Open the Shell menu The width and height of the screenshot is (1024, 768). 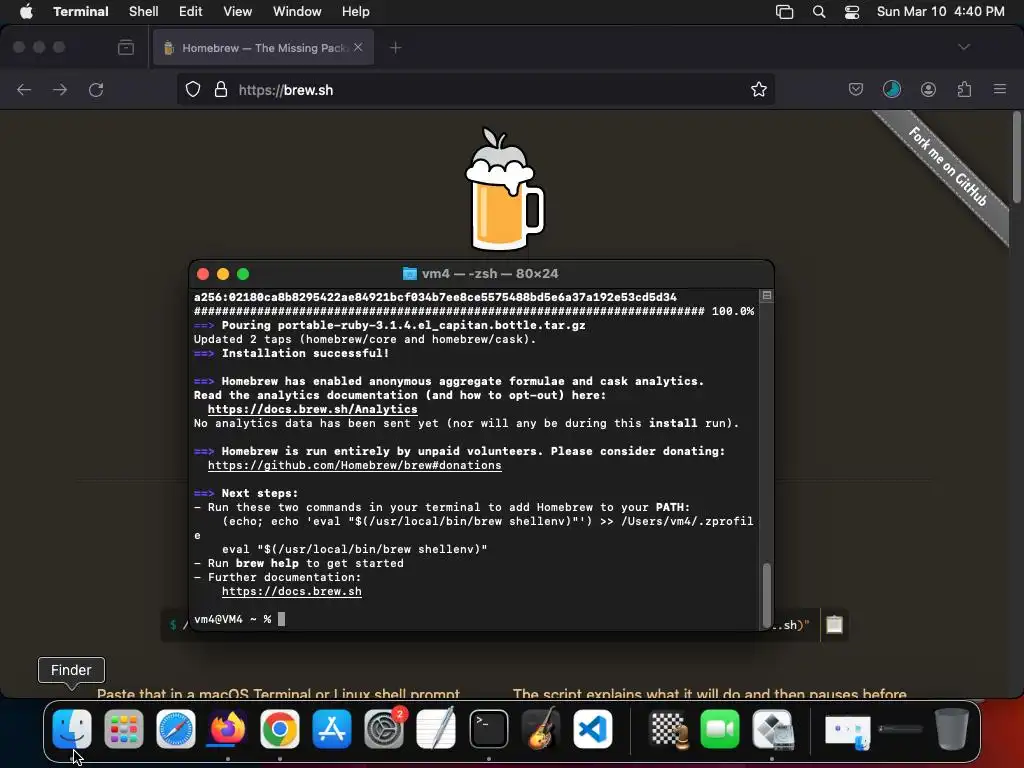tap(144, 12)
